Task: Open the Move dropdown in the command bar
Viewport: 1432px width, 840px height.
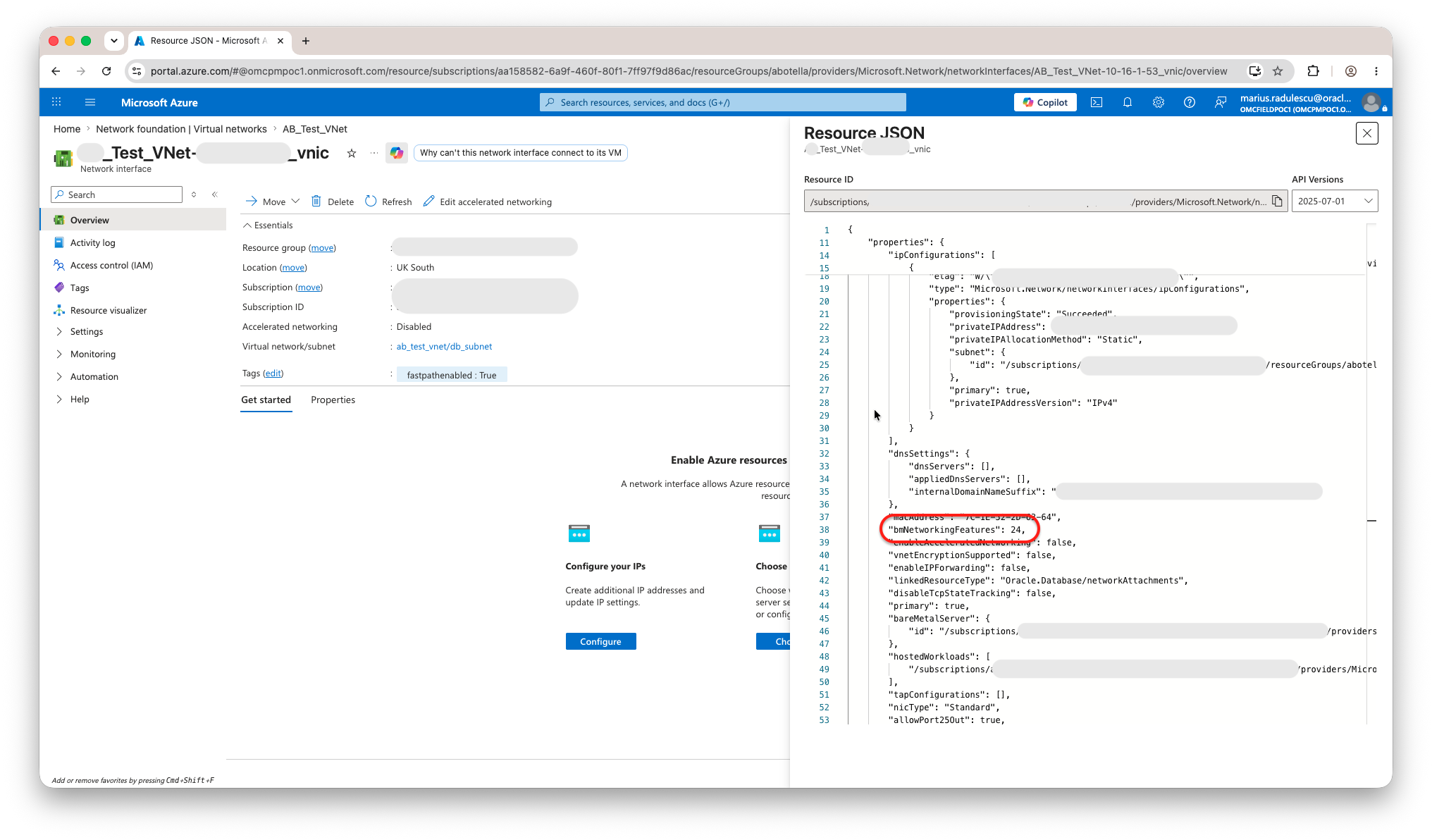Action: (273, 202)
